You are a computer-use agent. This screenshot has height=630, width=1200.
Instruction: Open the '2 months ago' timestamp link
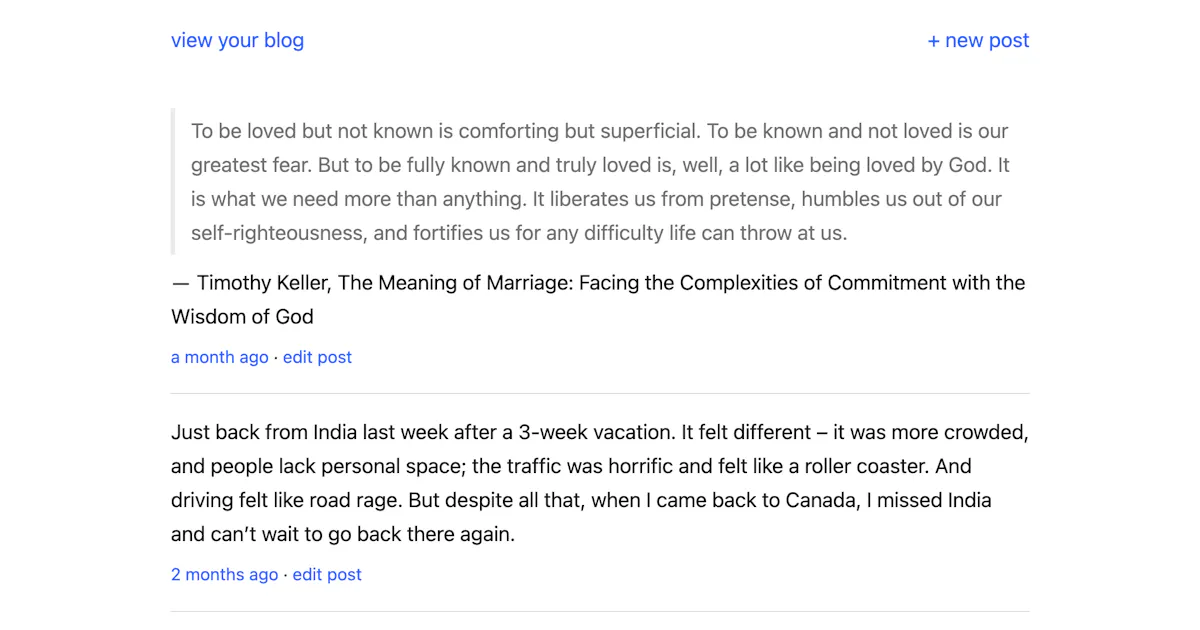(x=224, y=574)
